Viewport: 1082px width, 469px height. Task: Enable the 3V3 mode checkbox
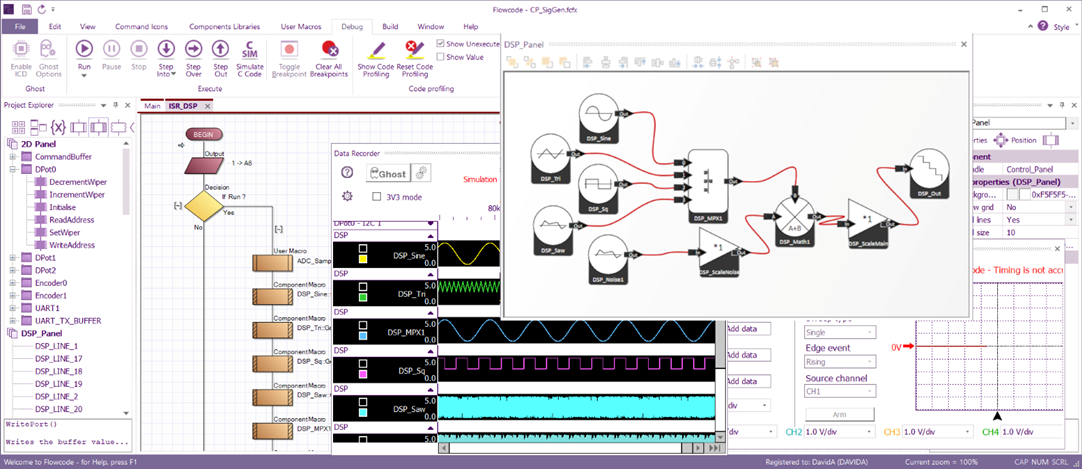(377, 197)
